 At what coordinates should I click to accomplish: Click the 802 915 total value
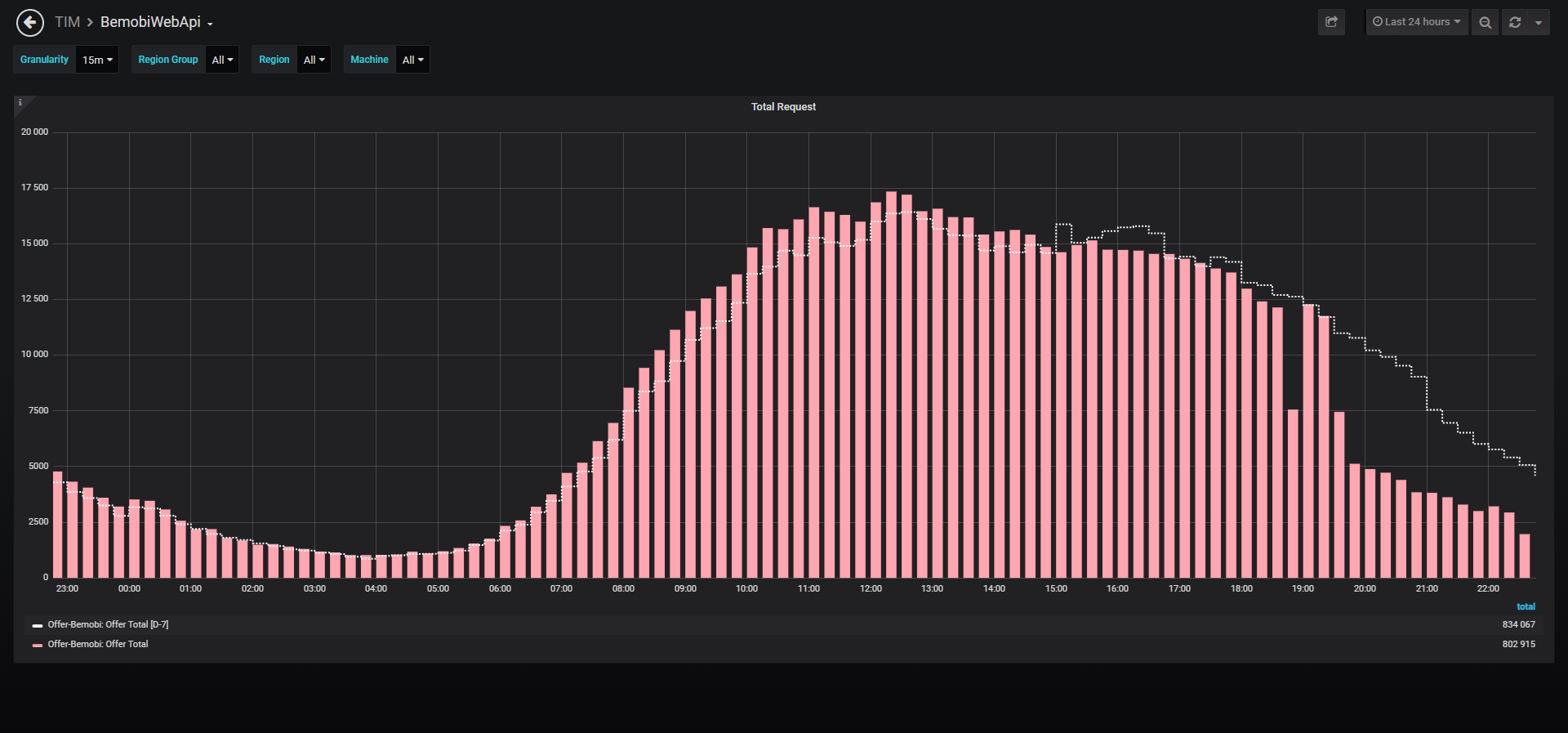point(1518,644)
